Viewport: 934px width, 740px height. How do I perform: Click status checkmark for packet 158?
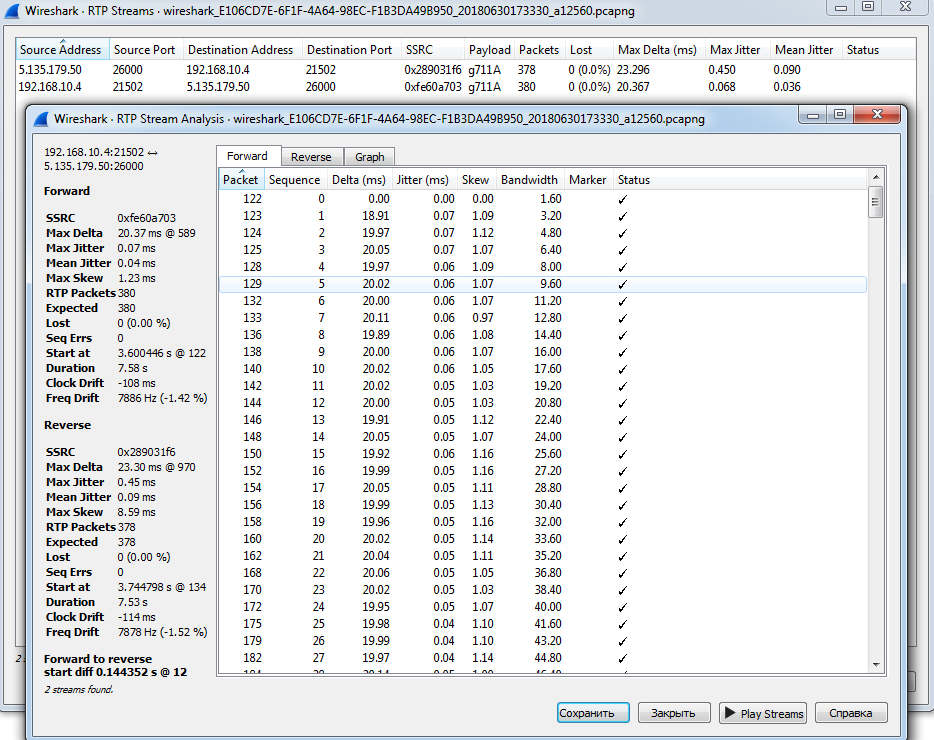pyautogui.click(x=622, y=523)
